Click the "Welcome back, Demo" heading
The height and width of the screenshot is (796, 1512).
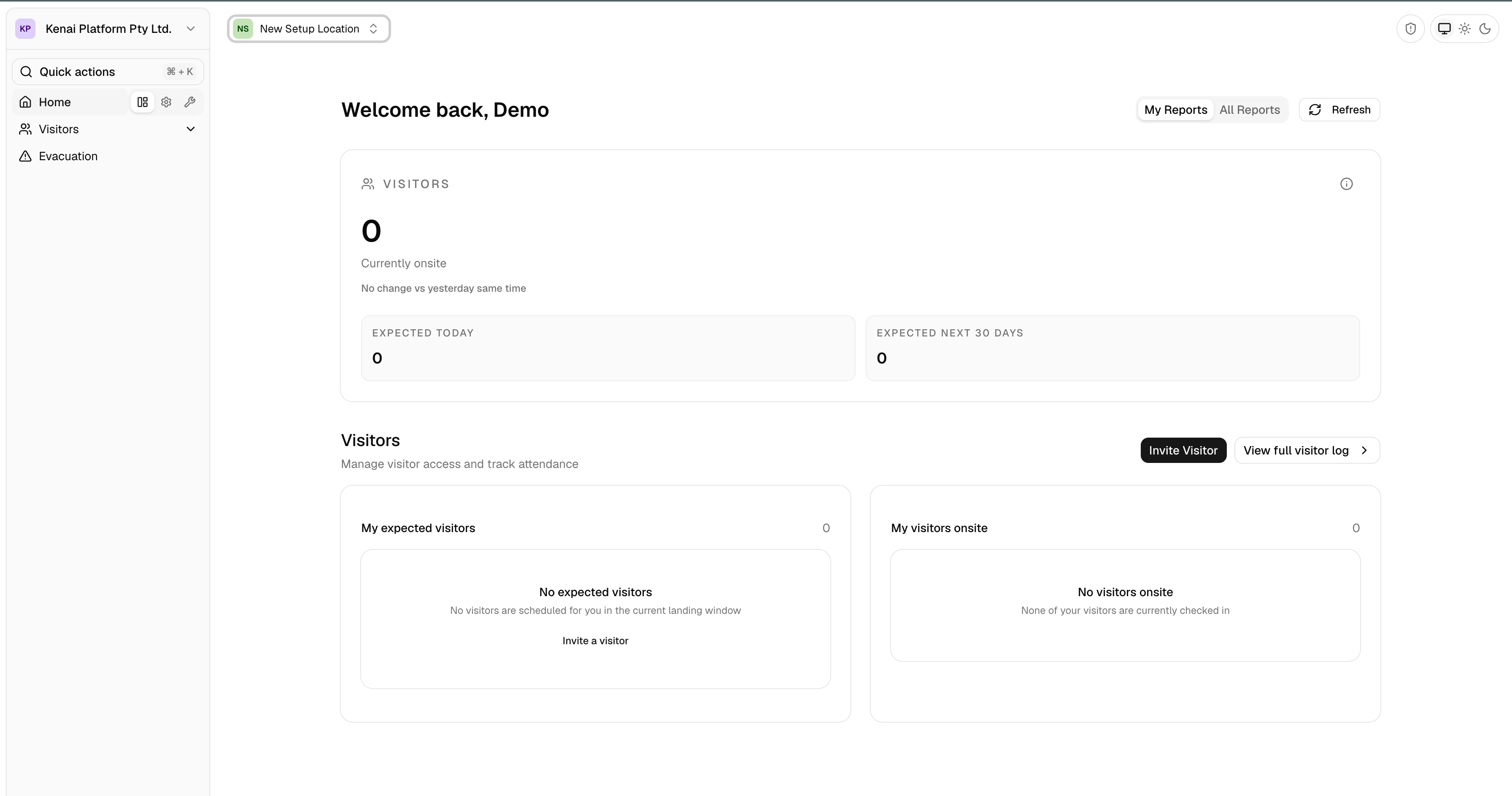point(445,110)
